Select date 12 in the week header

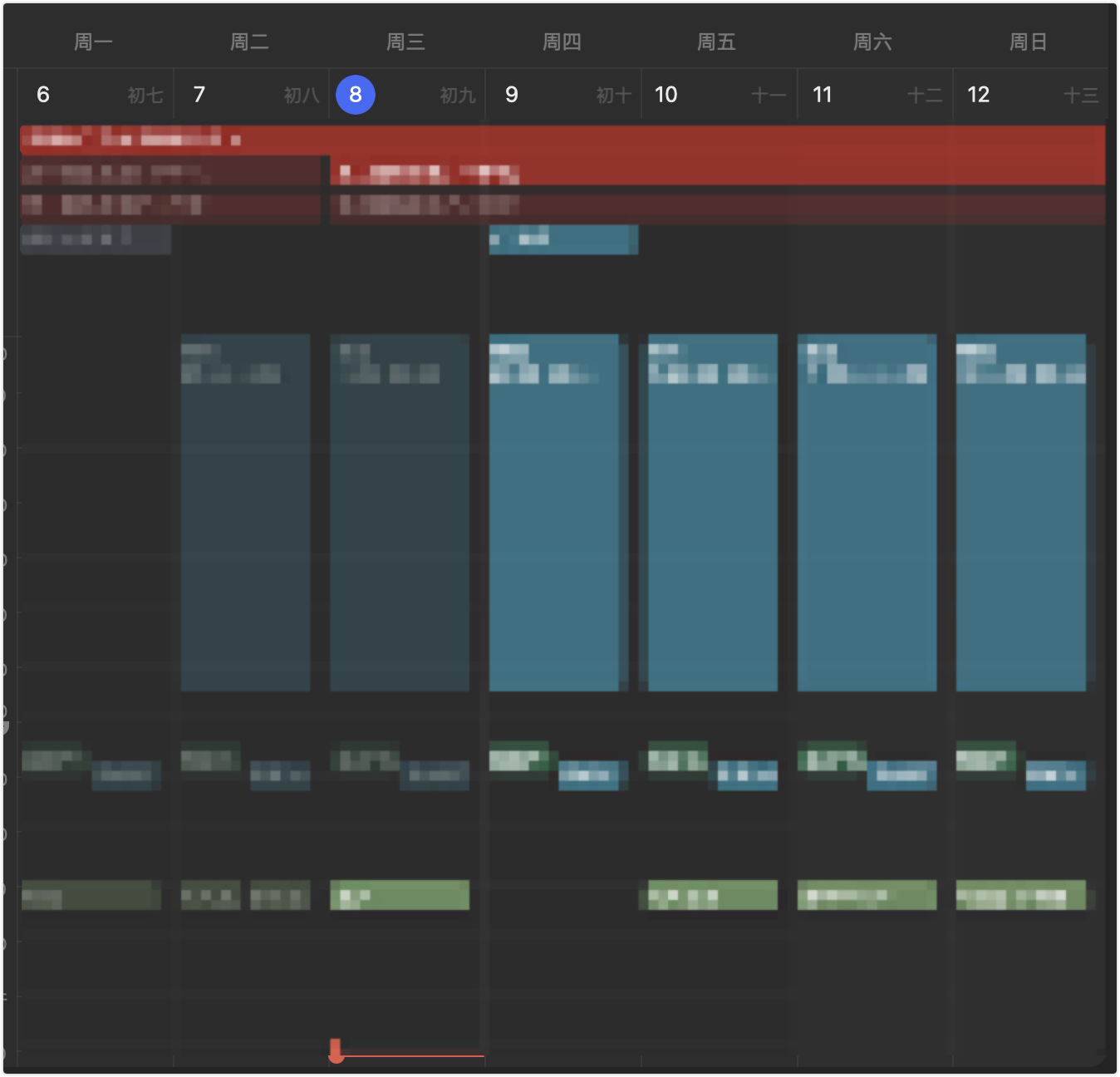(978, 95)
